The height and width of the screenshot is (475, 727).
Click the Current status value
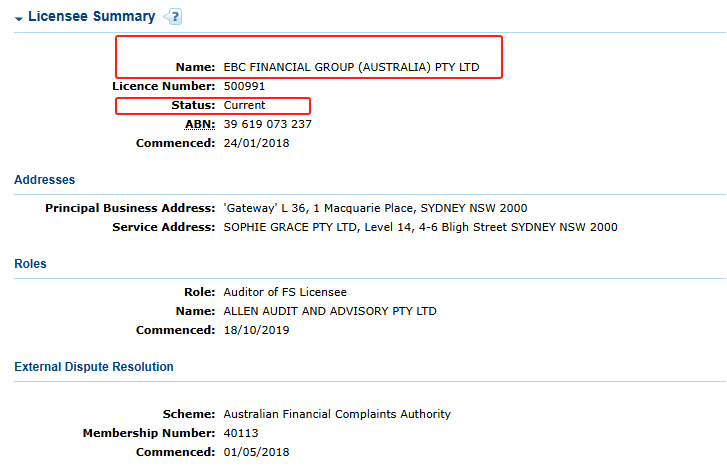coord(244,105)
